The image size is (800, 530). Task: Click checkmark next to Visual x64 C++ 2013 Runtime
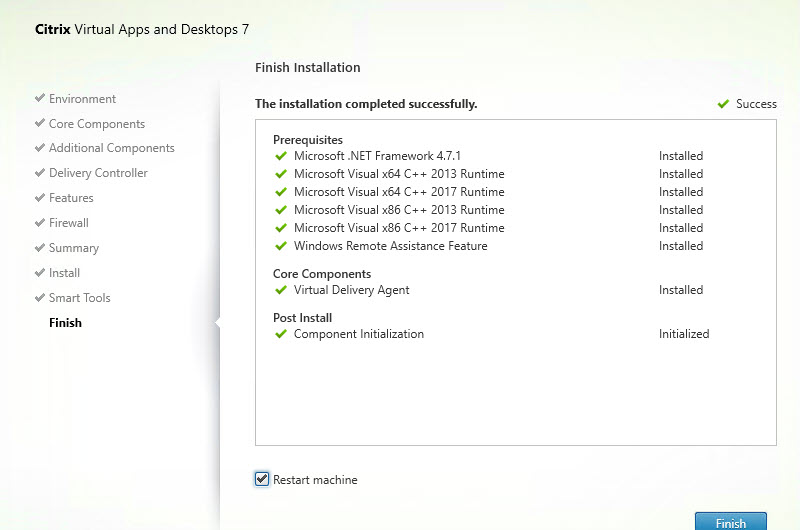point(281,174)
